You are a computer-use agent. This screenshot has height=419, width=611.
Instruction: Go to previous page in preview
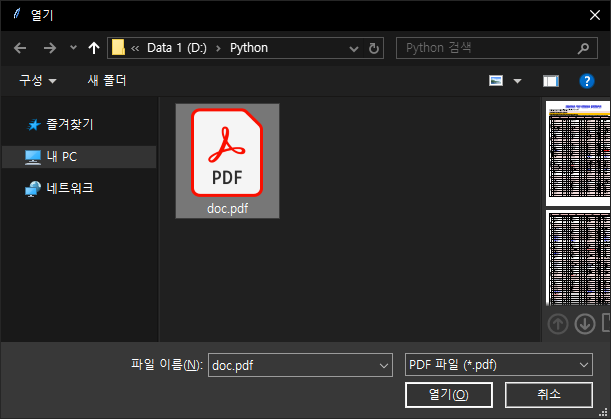coord(558,324)
